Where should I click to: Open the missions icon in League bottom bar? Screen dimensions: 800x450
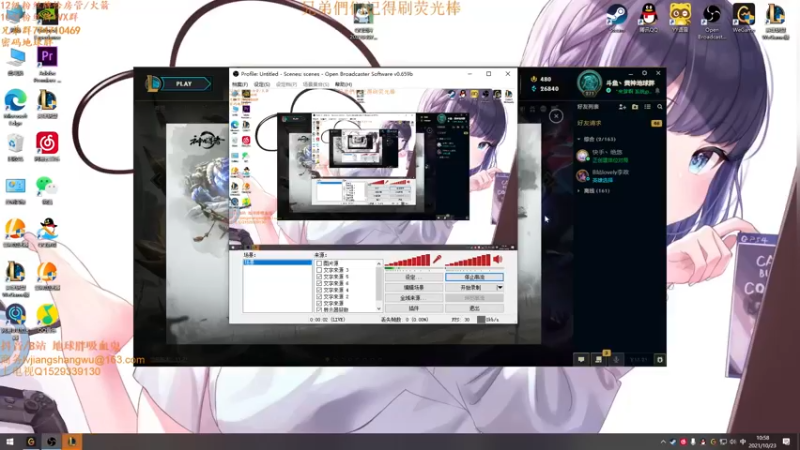coord(598,360)
